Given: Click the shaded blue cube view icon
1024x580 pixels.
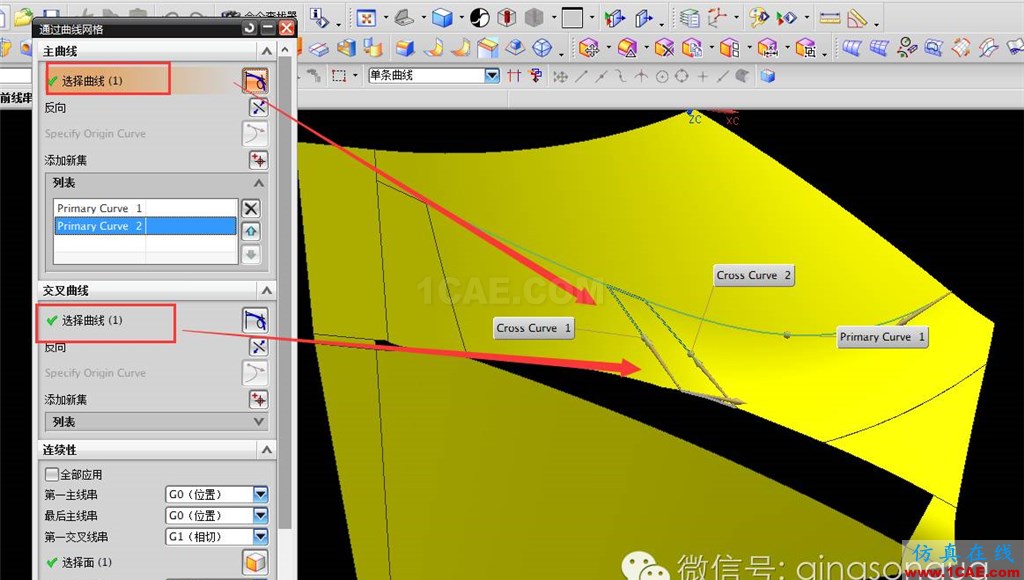Looking at the screenshot, I should 442,18.
